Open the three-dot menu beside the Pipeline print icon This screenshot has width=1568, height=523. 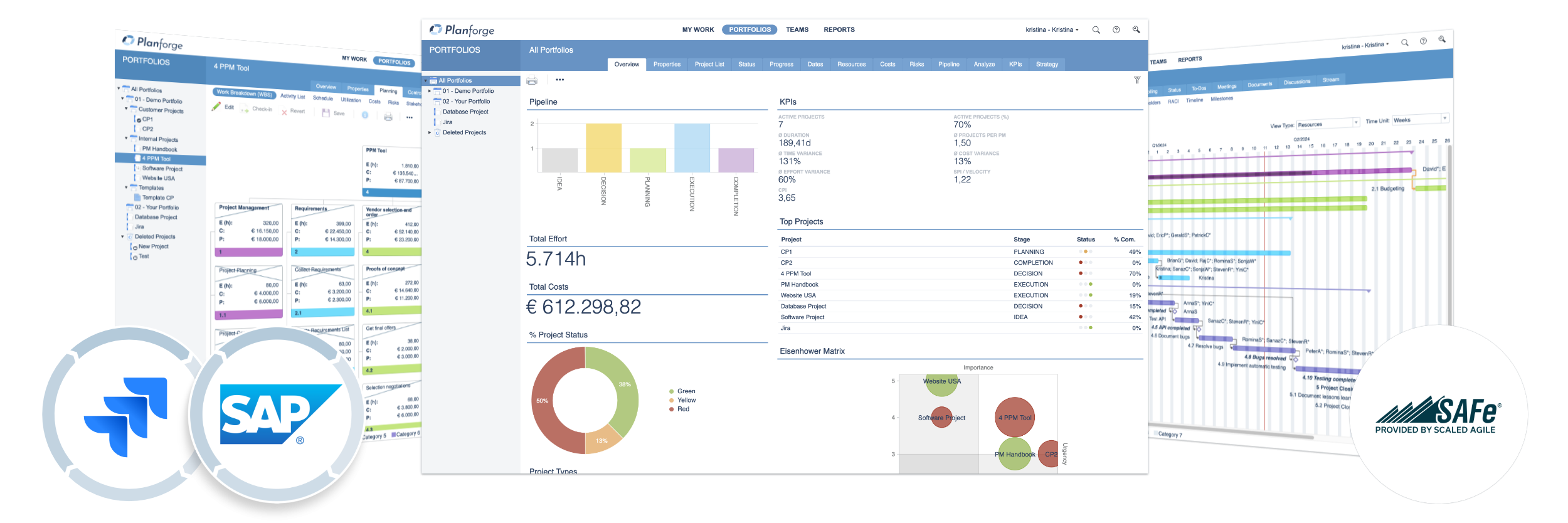click(559, 80)
